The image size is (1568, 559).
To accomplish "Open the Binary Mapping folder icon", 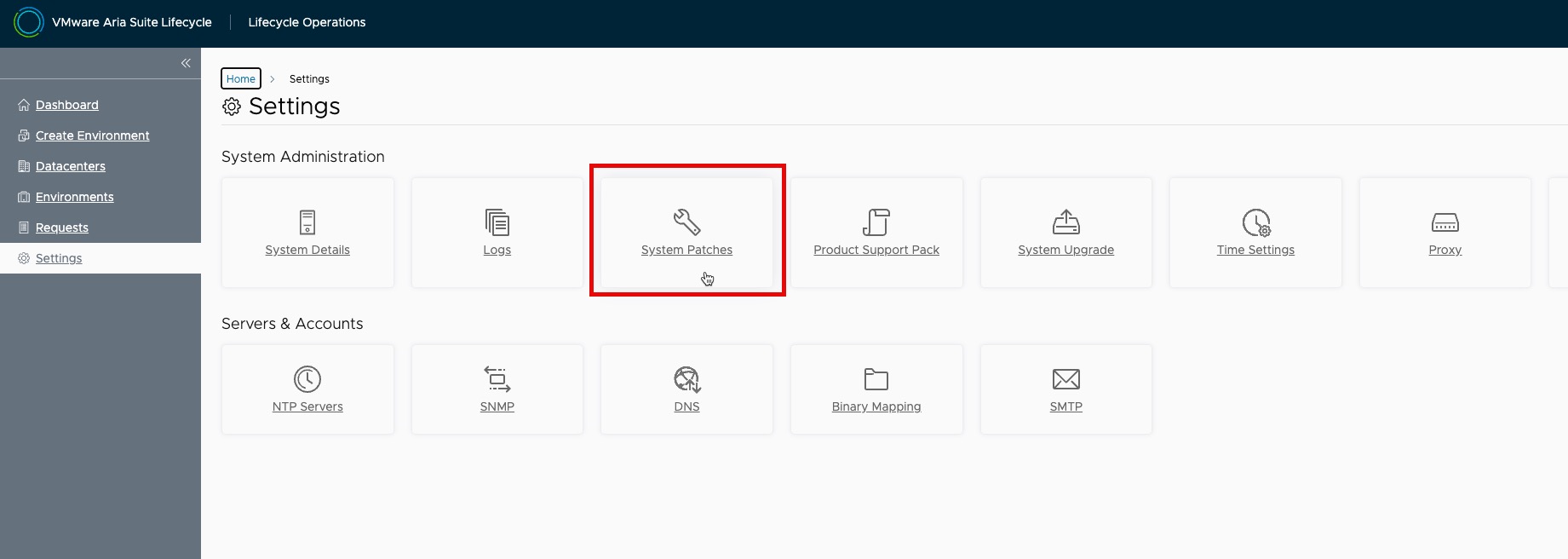I will (x=876, y=379).
